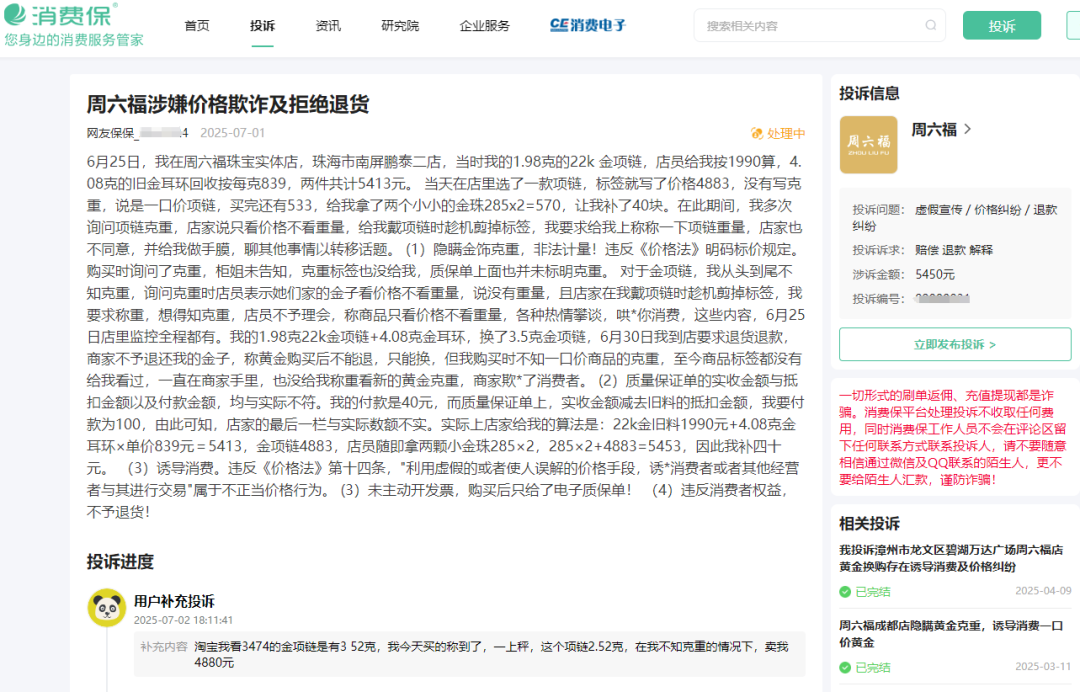Click the related complaint date 2025-04-09
1080x692 pixels.
(x=1043, y=591)
